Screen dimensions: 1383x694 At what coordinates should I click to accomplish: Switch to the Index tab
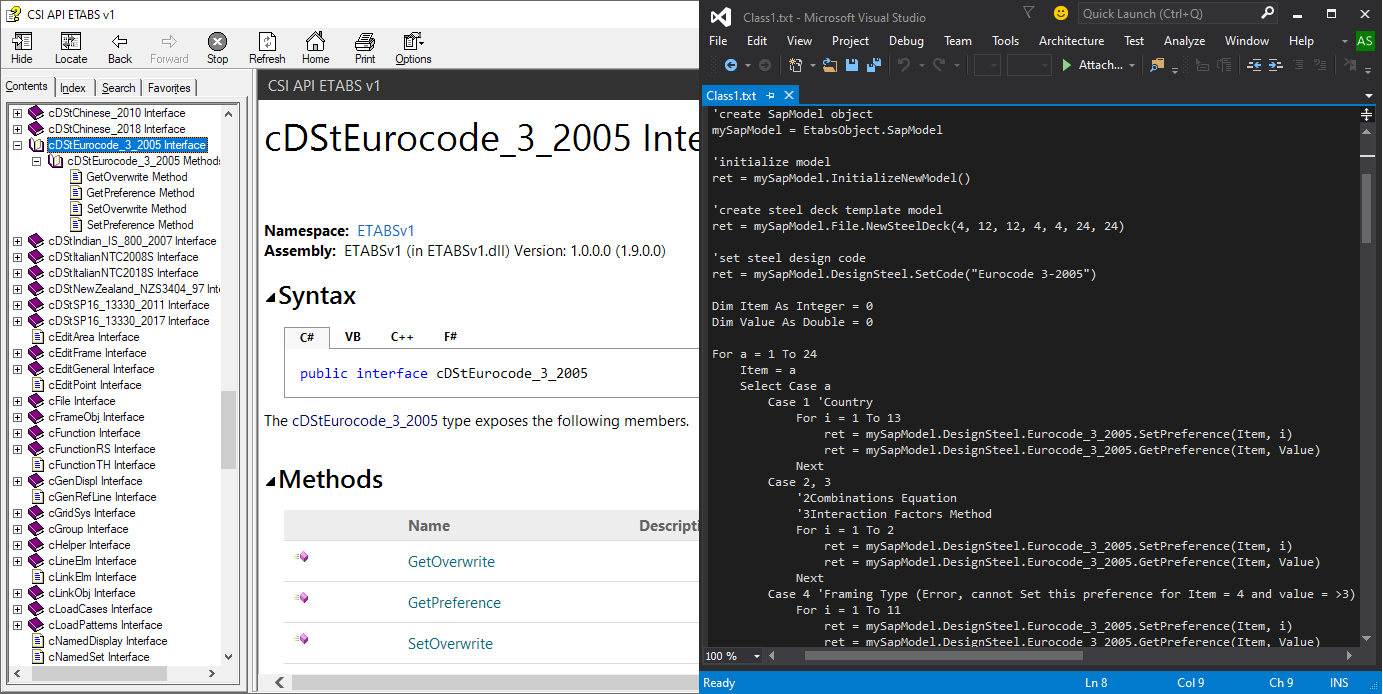point(73,88)
